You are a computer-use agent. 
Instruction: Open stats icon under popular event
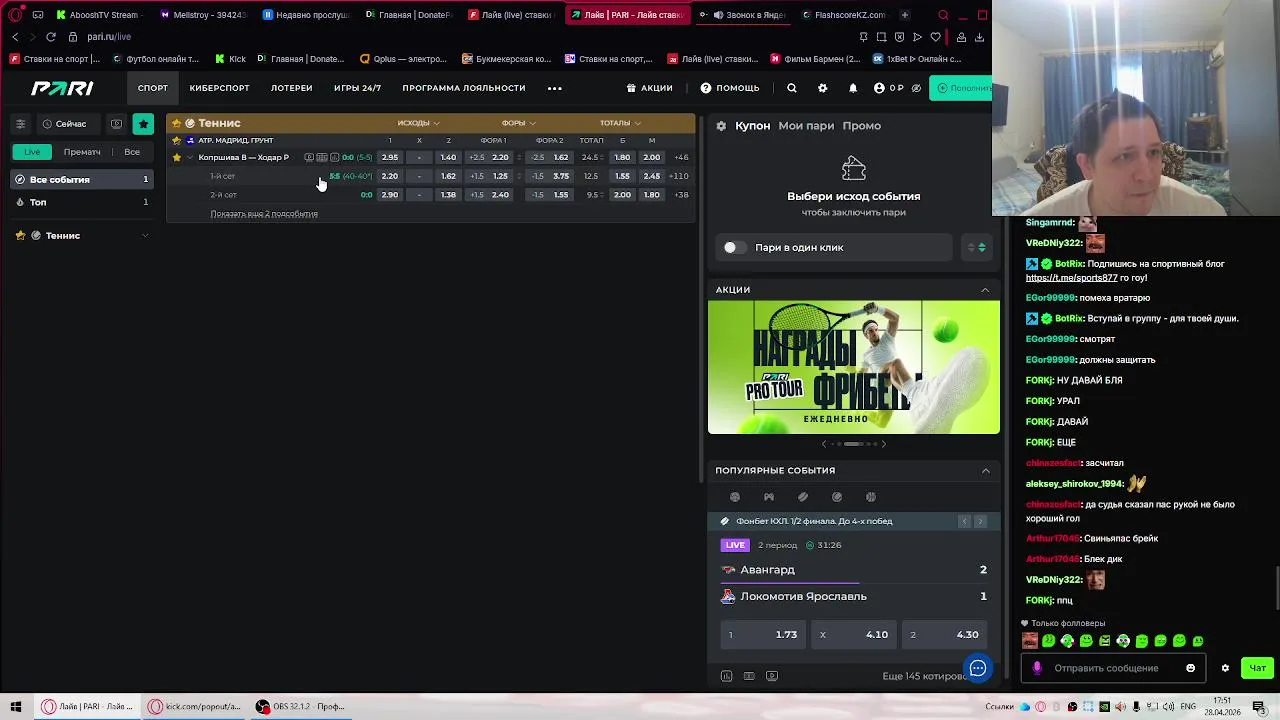[727, 676]
